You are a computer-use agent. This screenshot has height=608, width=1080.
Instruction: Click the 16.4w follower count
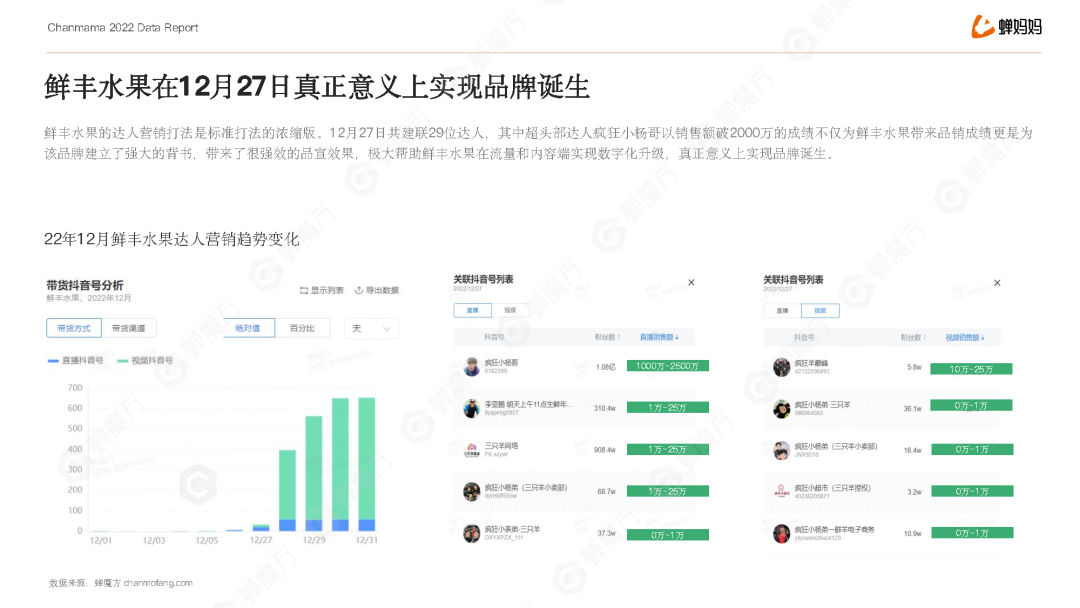(x=913, y=450)
